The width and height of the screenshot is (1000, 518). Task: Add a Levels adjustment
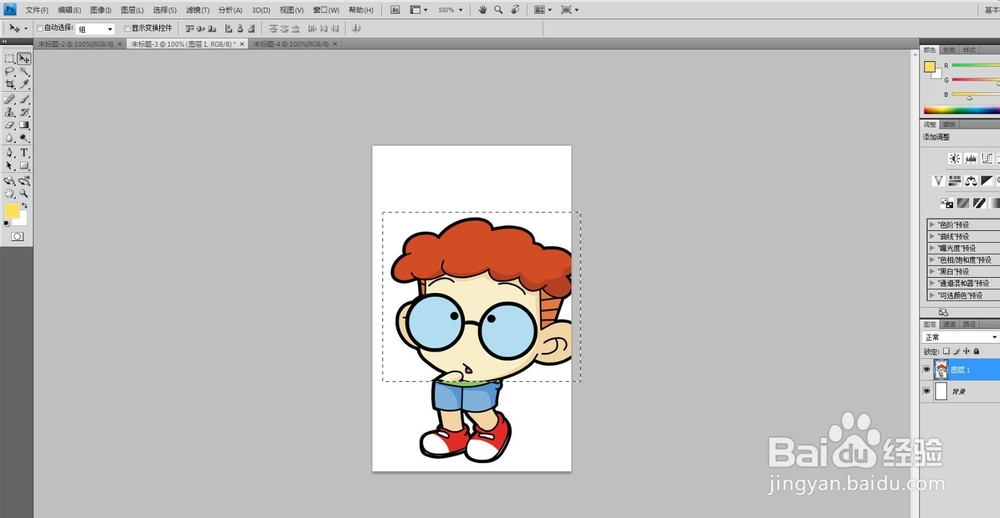[x=971, y=158]
